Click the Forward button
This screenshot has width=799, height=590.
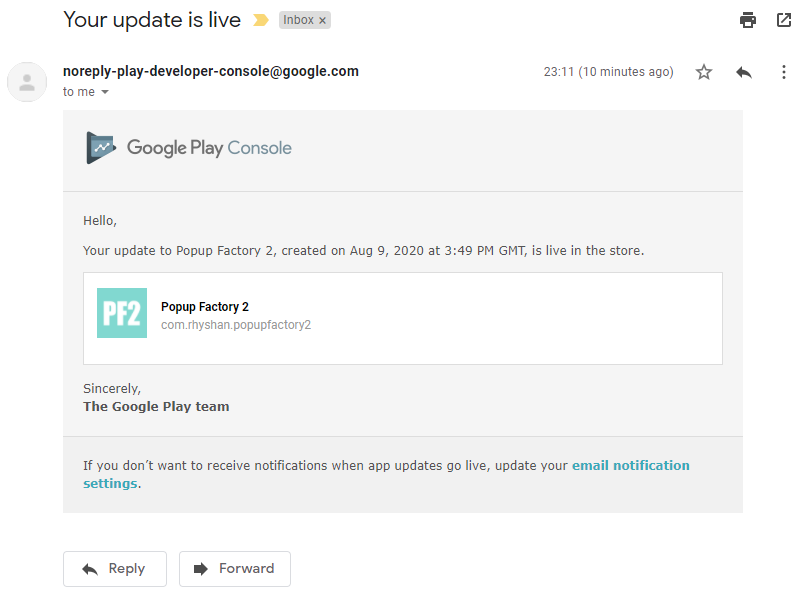pyautogui.click(x=235, y=569)
